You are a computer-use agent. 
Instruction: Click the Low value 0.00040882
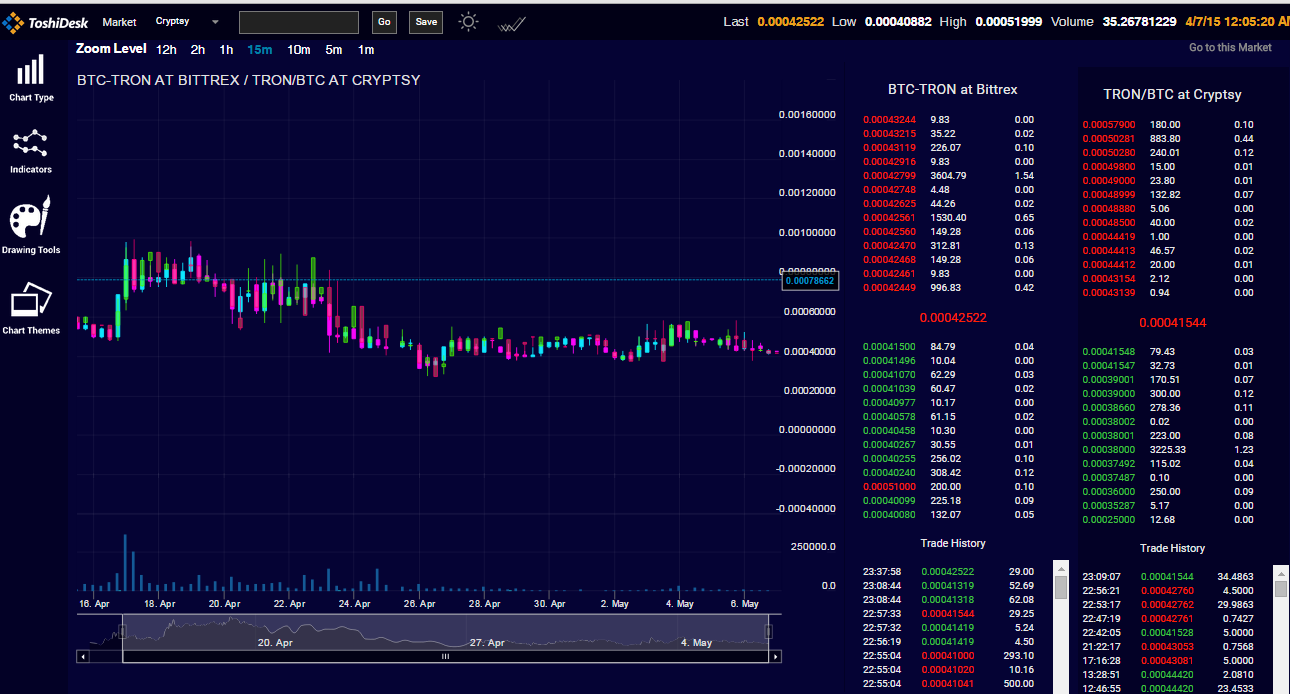(898, 22)
